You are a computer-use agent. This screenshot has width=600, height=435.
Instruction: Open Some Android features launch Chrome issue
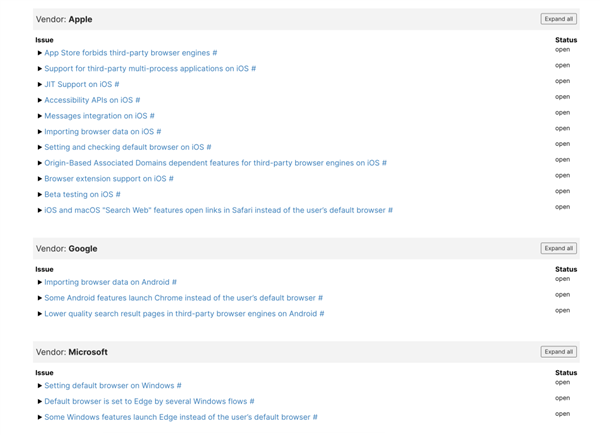tap(179, 298)
